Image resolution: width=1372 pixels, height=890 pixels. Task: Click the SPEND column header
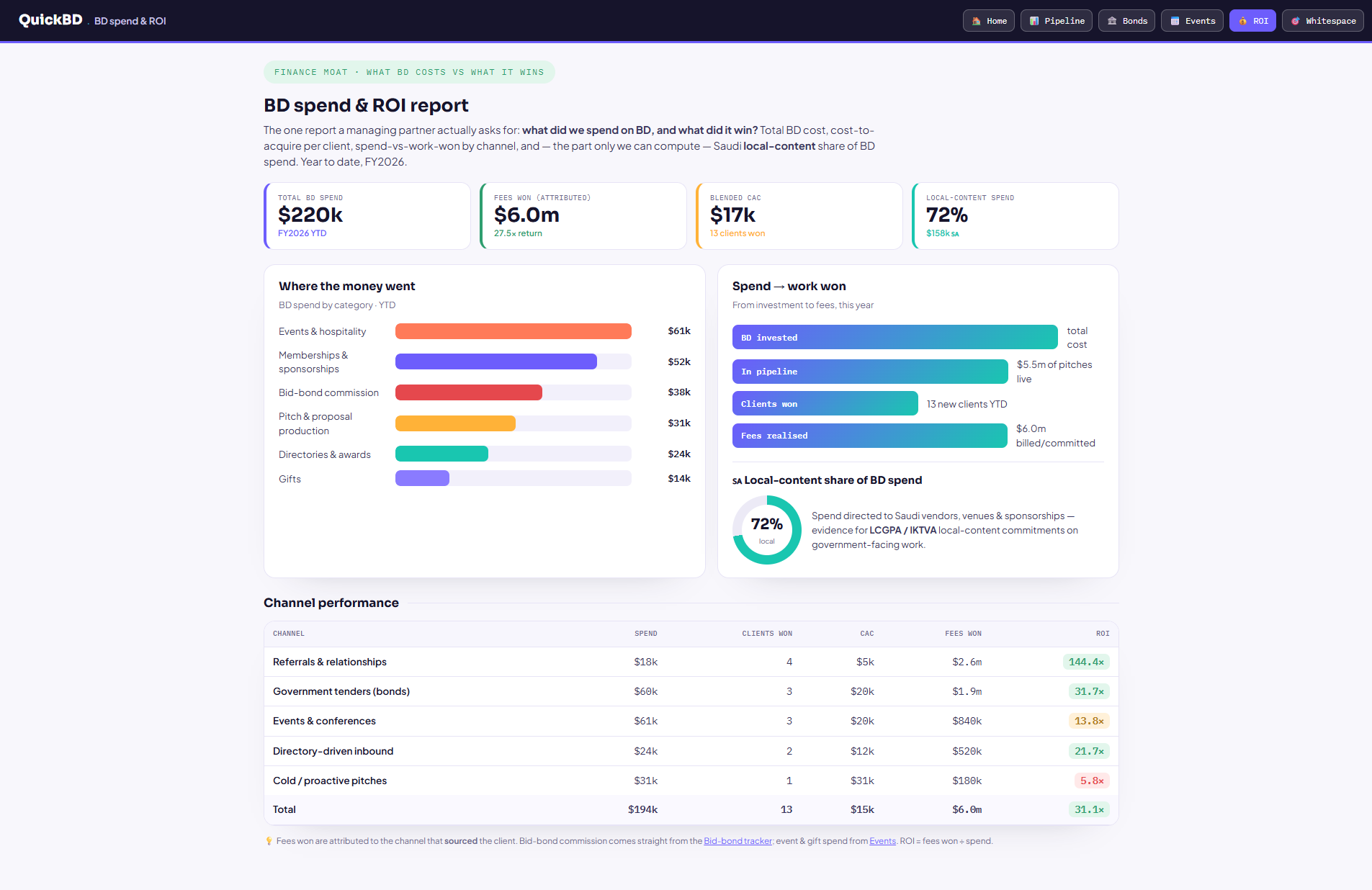click(x=646, y=634)
